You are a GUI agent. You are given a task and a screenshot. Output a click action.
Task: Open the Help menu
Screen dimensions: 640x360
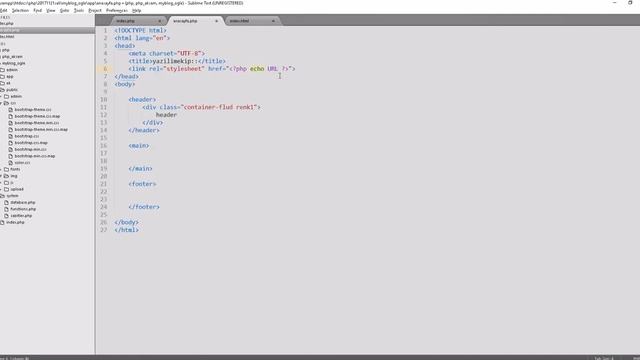click(137, 10)
